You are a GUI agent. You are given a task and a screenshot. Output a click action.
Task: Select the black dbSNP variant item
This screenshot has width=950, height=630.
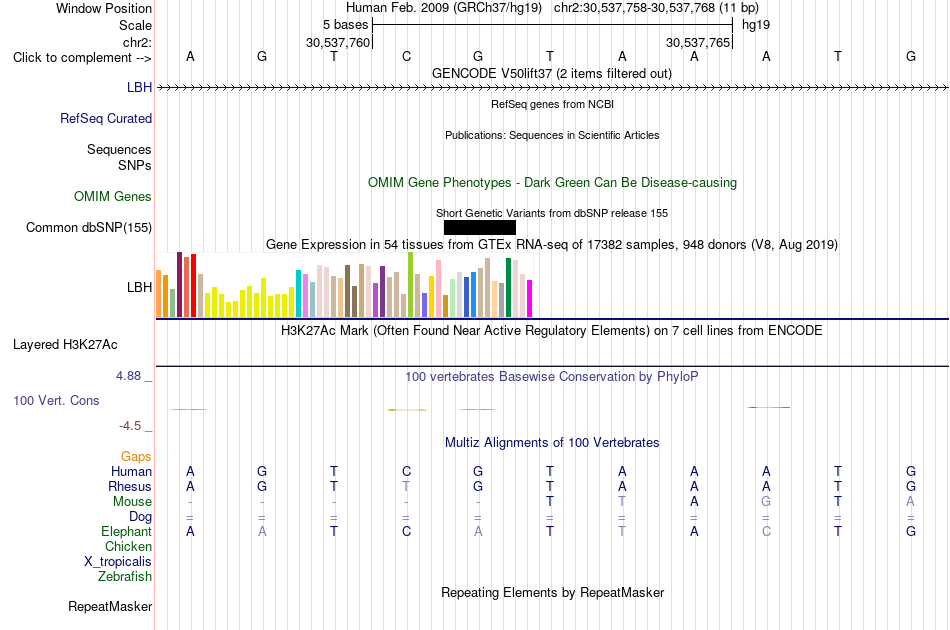coord(480,227)
